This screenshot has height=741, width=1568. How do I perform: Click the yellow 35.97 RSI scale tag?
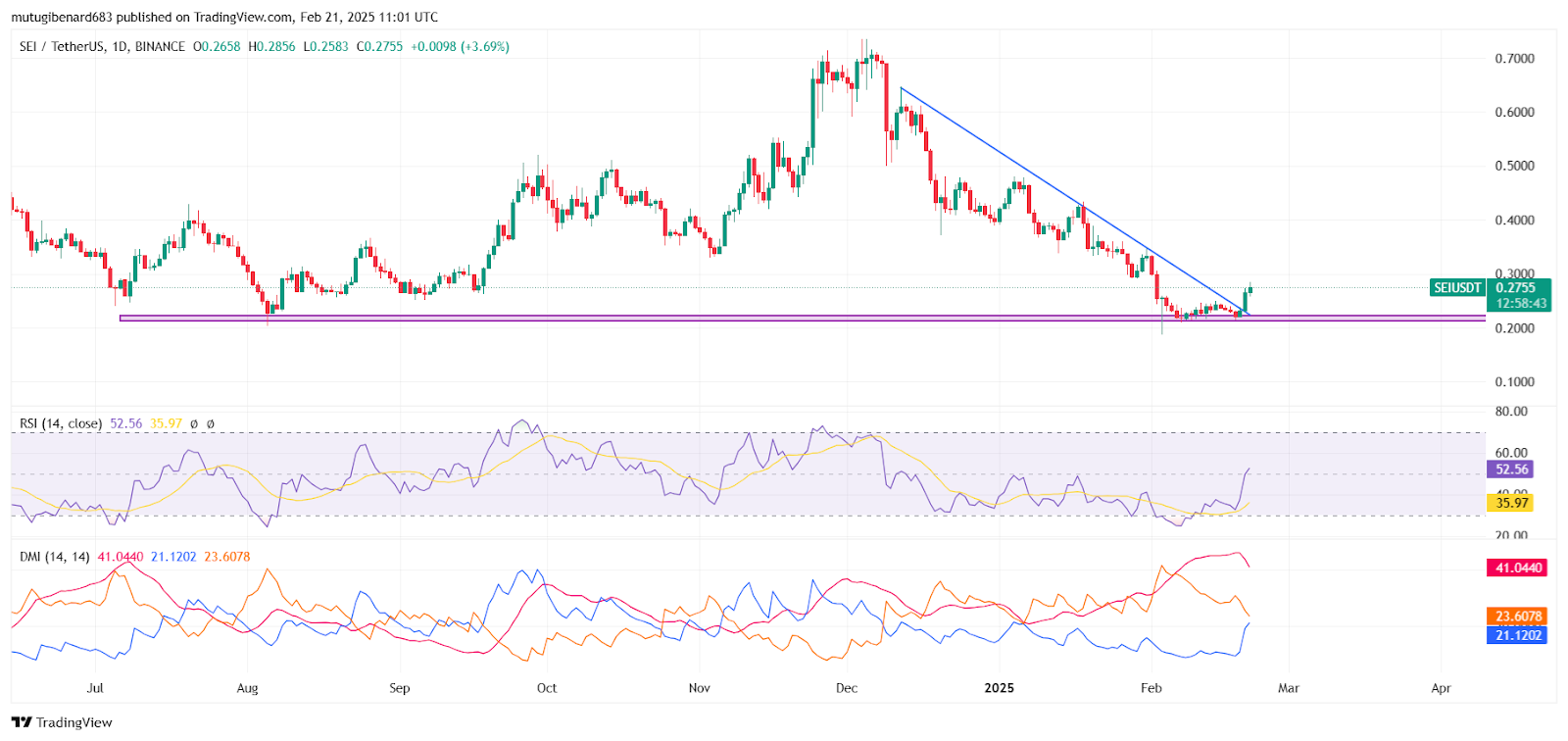pyautogui.click(x=1511, y=503)
